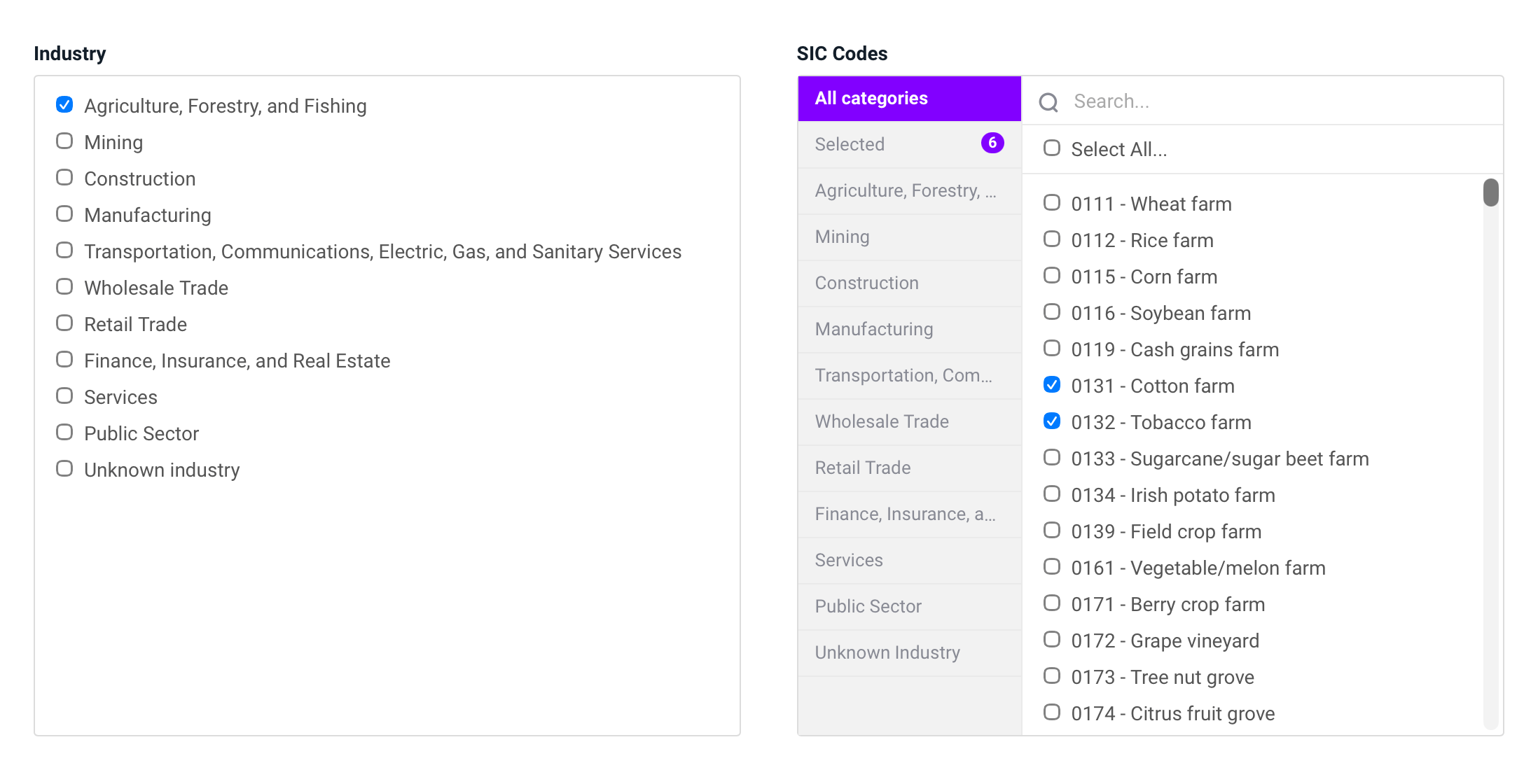Tick the Select All checkbox
The height and width of the screenshot is (784, 1538).
tap(1051, 148)
